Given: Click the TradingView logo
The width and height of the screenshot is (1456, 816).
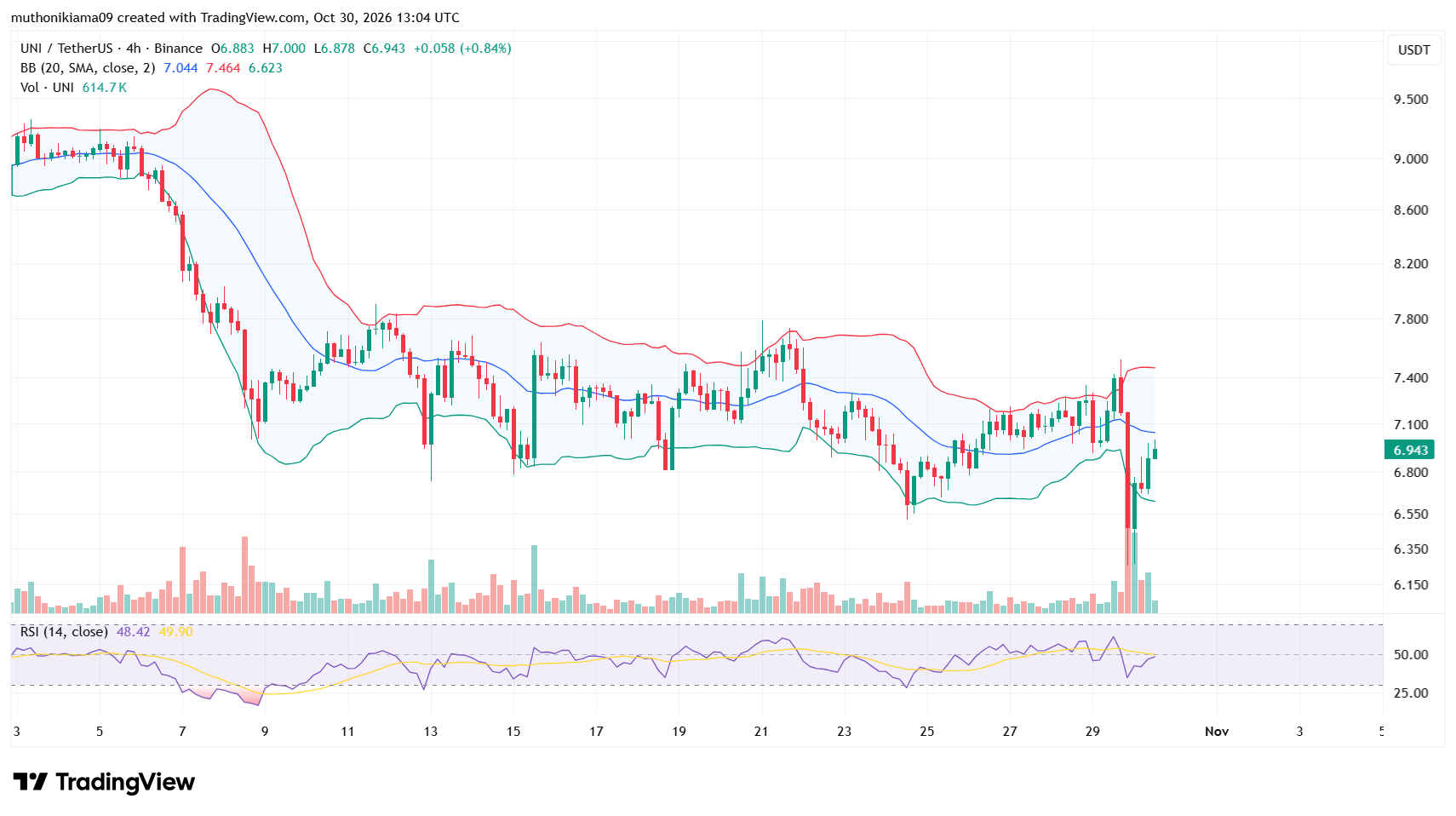Looking at the screenshot, I should [104, 782].
